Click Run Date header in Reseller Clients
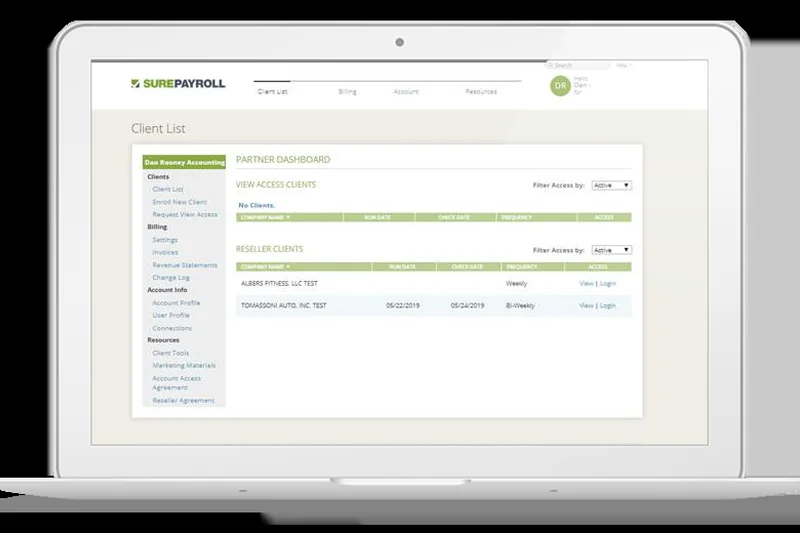This screenshot has width=800, height=533. [x=403, y=267]
